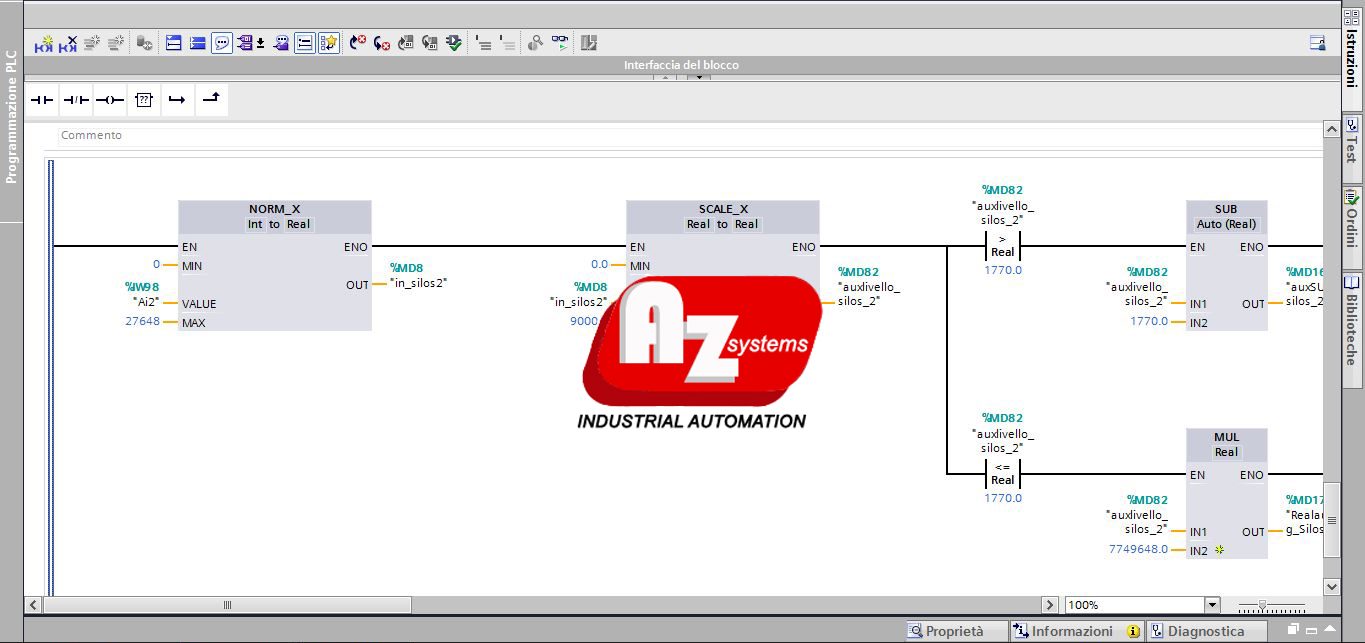The width and height of the screenshot is (1365, 643).
Task: Click the horizontal scrollbar thumb
Action: tap(227, 605)
